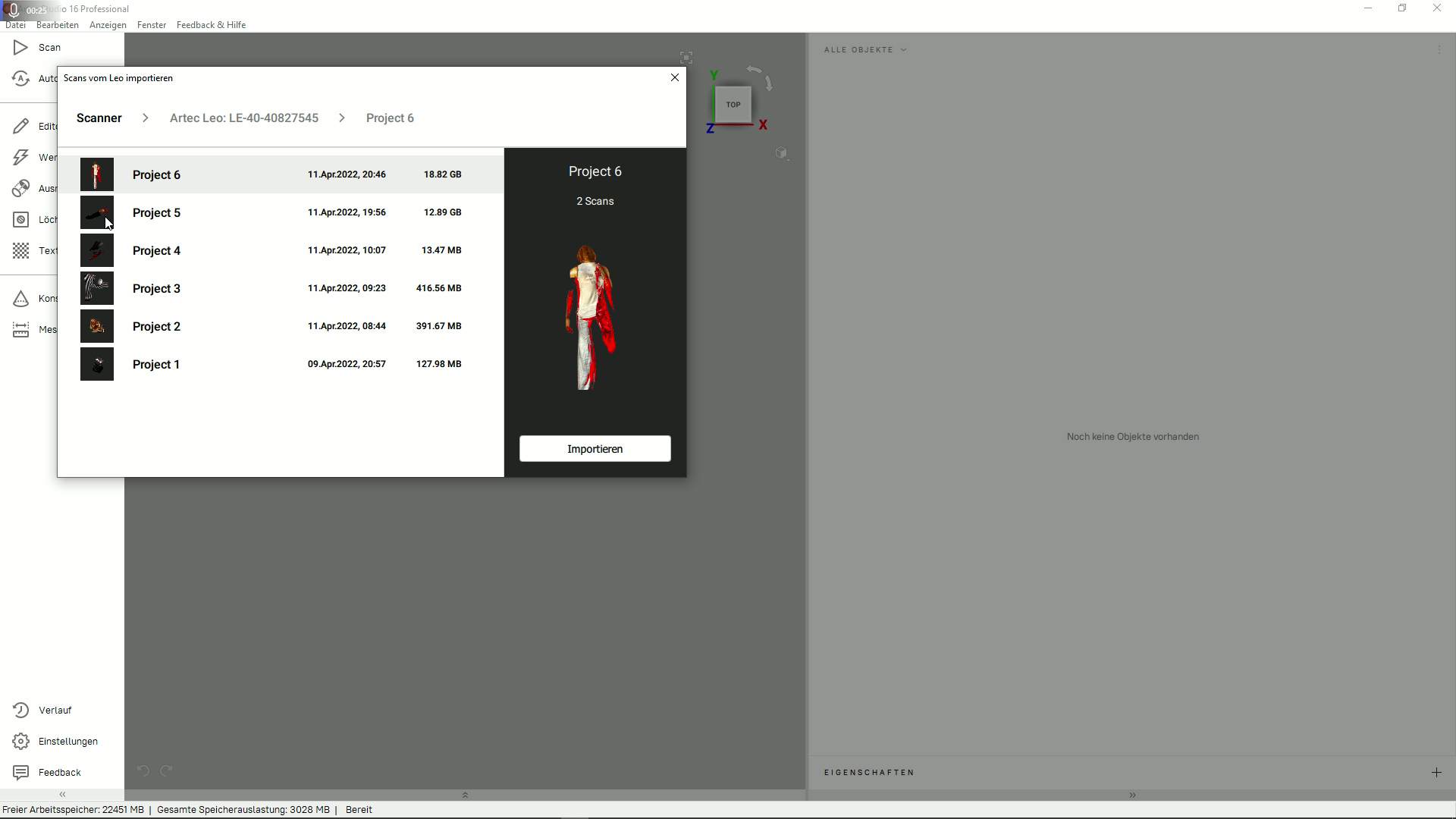Open the Feedback speech bubble icon
The height and width of the screenshot is (819, 1456).
[21, 773]
